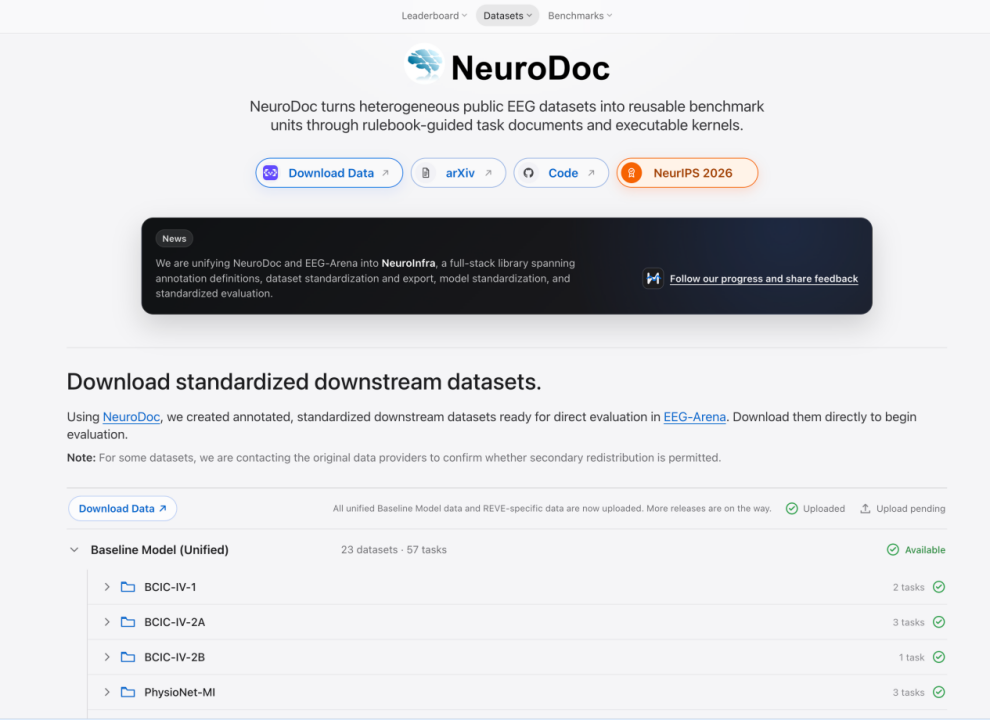The height and width of the screenshot is (720, 990).
Task: Expand the BCIC-IV-2B dataset row
Action: point(107,657)
